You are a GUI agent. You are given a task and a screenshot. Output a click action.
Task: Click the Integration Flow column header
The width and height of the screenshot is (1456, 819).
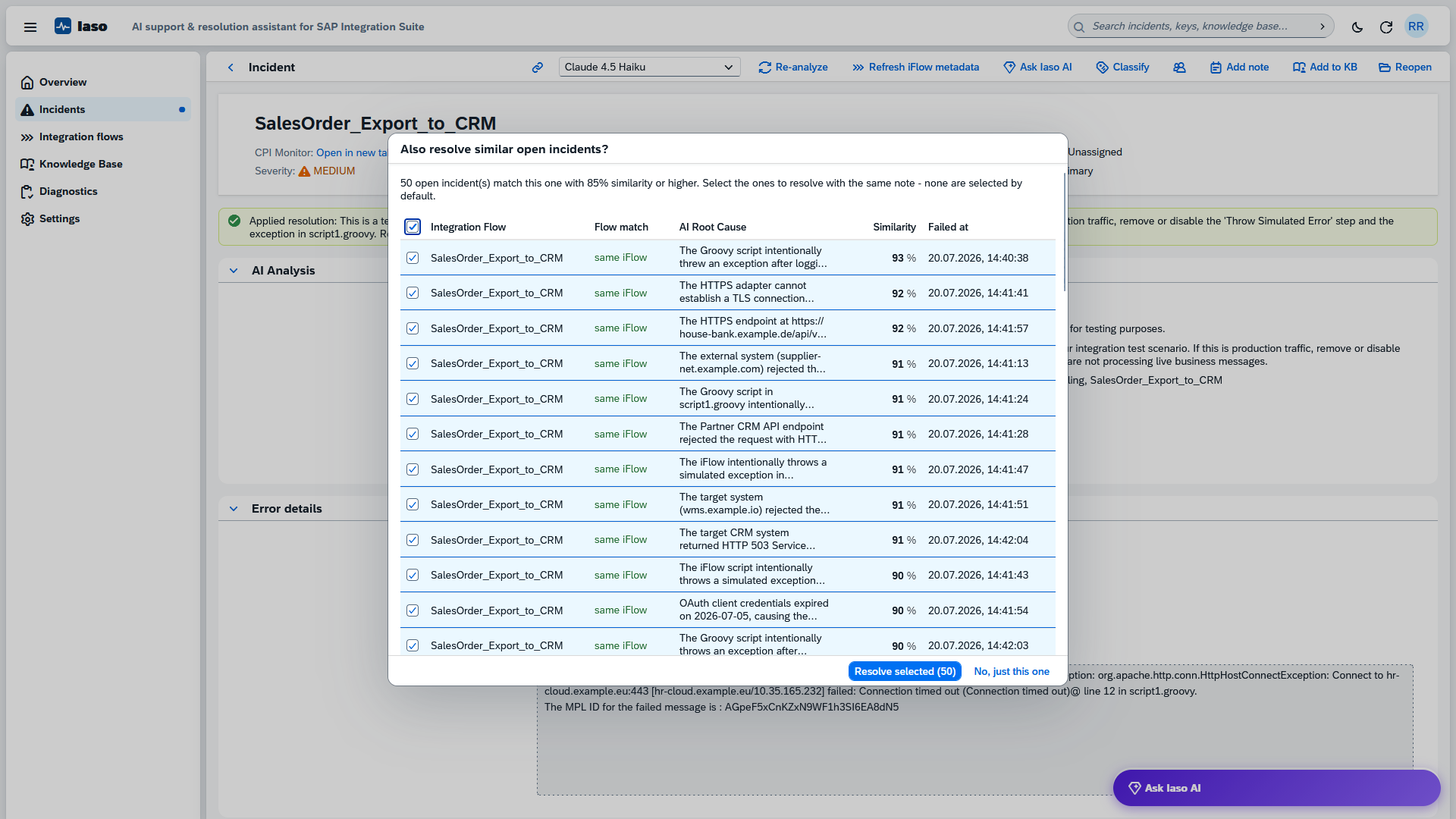pos(468,227)
